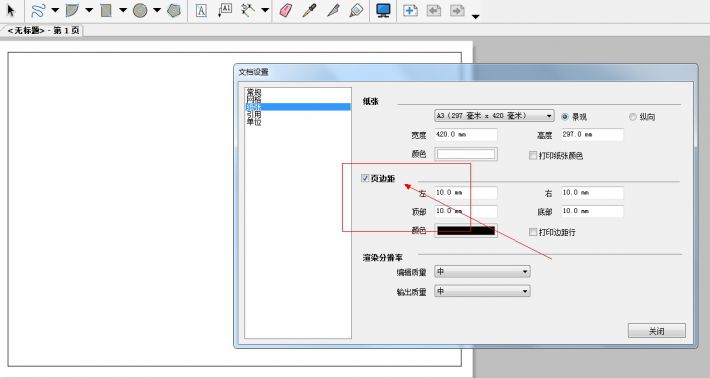
Task: Select the Text box tool
Action: pos(201,10)
